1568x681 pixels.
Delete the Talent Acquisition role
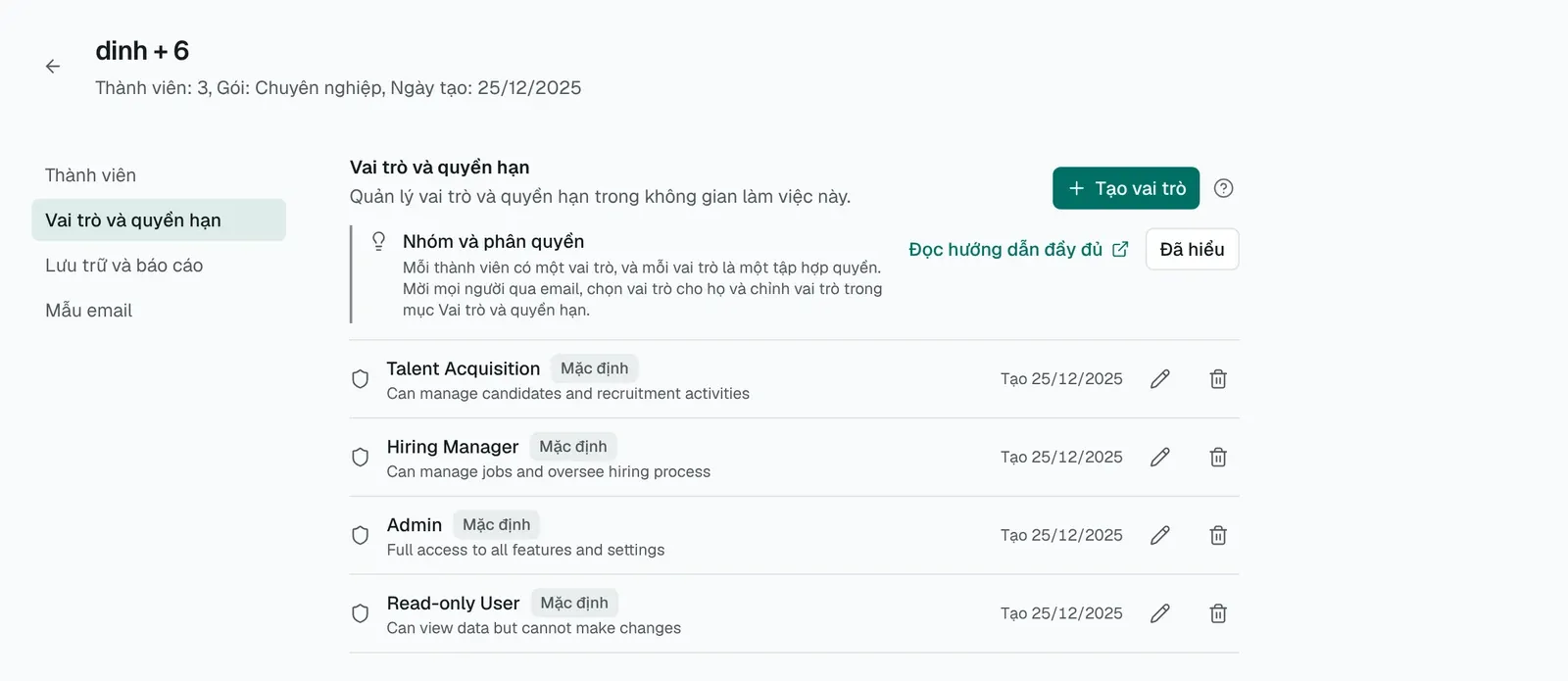tap(1218, 379)
